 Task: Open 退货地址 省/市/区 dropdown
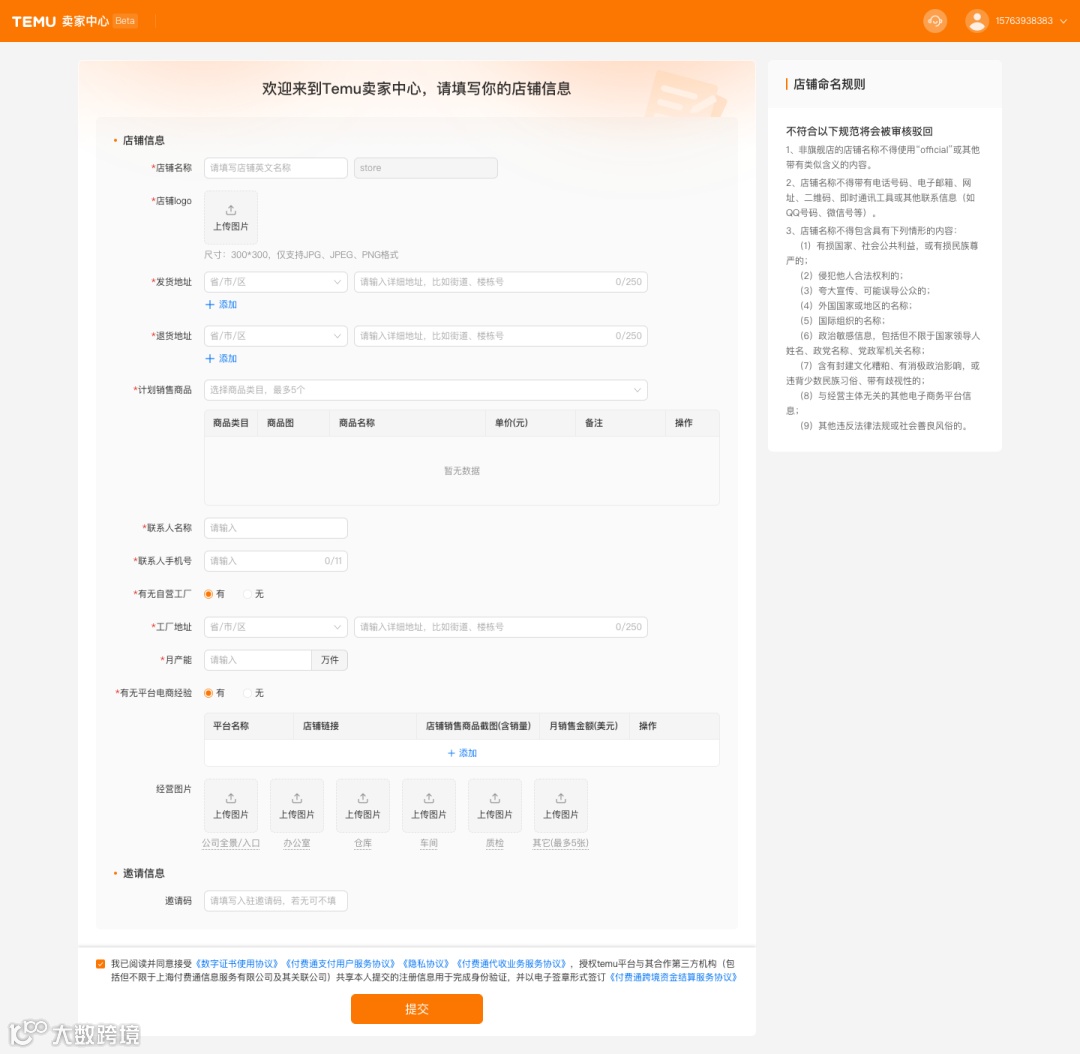point(276,335)
